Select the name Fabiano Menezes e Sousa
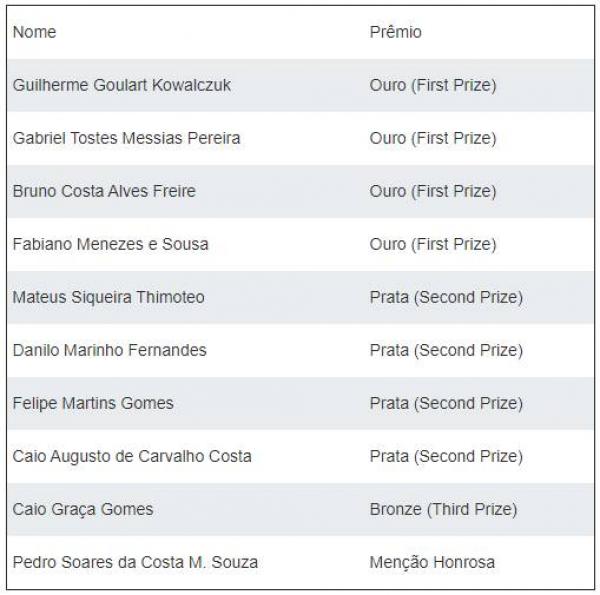 click(111, 244)
